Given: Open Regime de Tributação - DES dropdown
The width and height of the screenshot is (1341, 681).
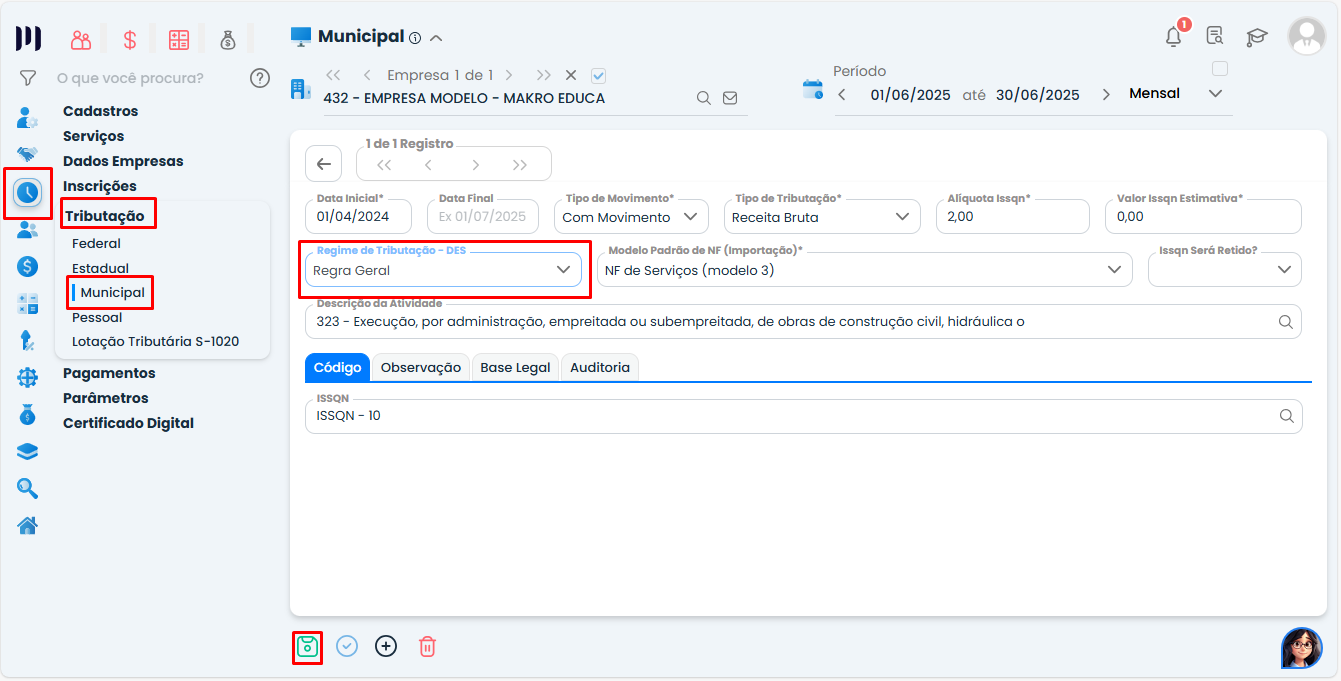Looking at the screenshot, I should click(x=441, y=270).
